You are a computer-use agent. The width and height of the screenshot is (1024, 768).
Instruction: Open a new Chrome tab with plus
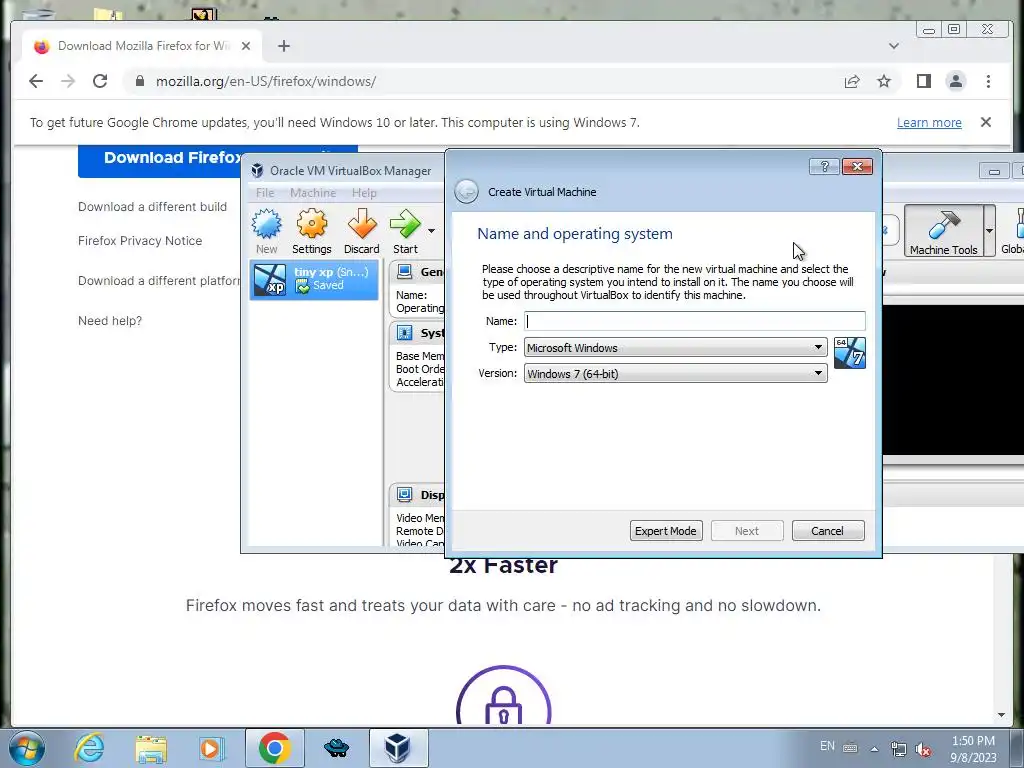283,46
